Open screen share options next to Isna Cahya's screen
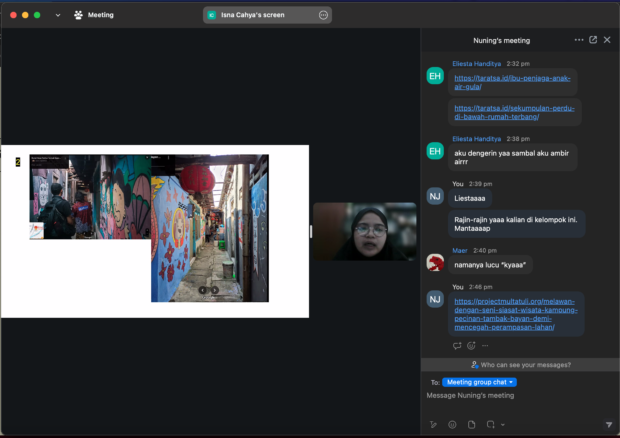620x438 pixels. 323,15
